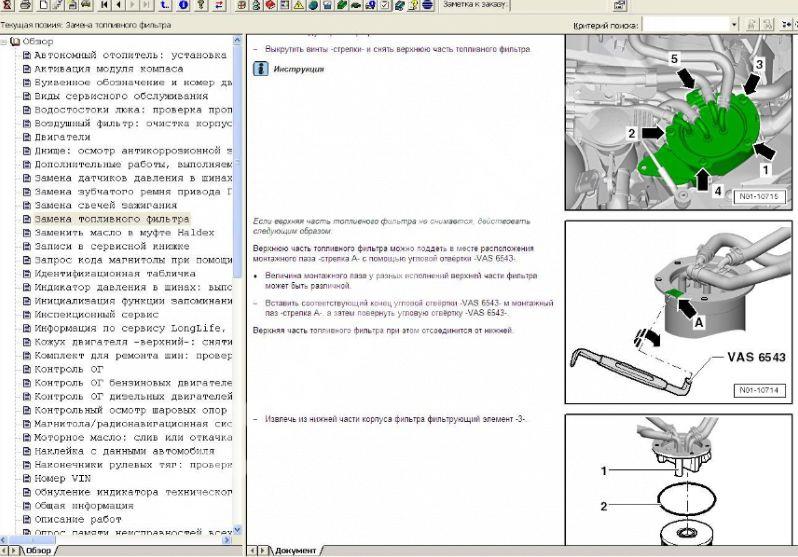Image resolution: width=798 pixels, height=557 pixels.
Task: Click the tree panel scroll-down arrow
Action: point(237,533)
